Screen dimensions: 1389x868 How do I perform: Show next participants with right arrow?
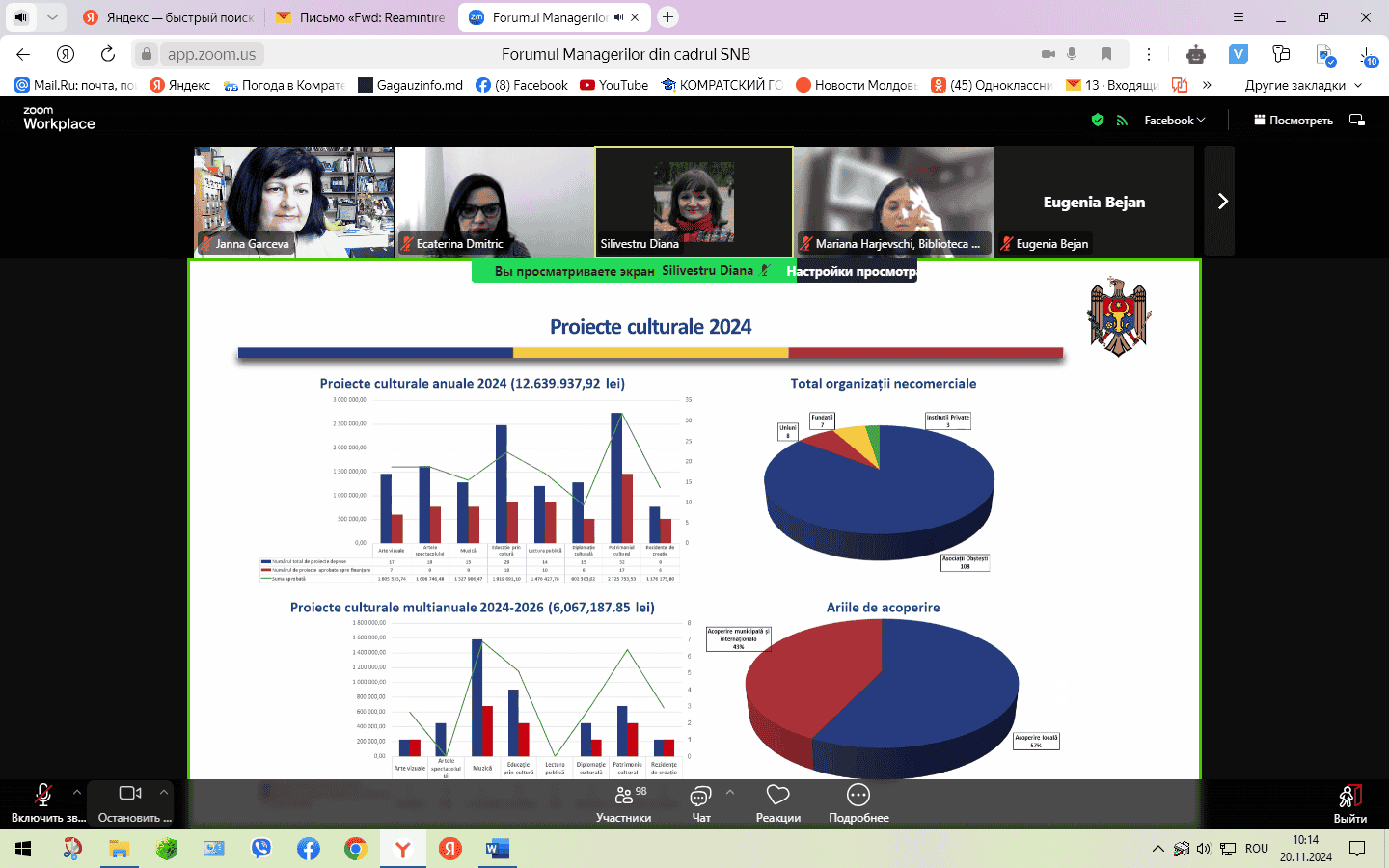[x=1221, y=202]
